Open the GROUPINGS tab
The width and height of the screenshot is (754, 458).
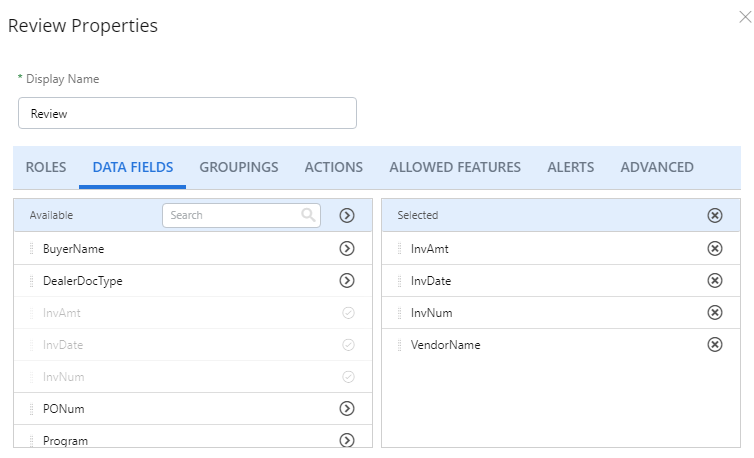pyautogui.click(x=239, y=167)
